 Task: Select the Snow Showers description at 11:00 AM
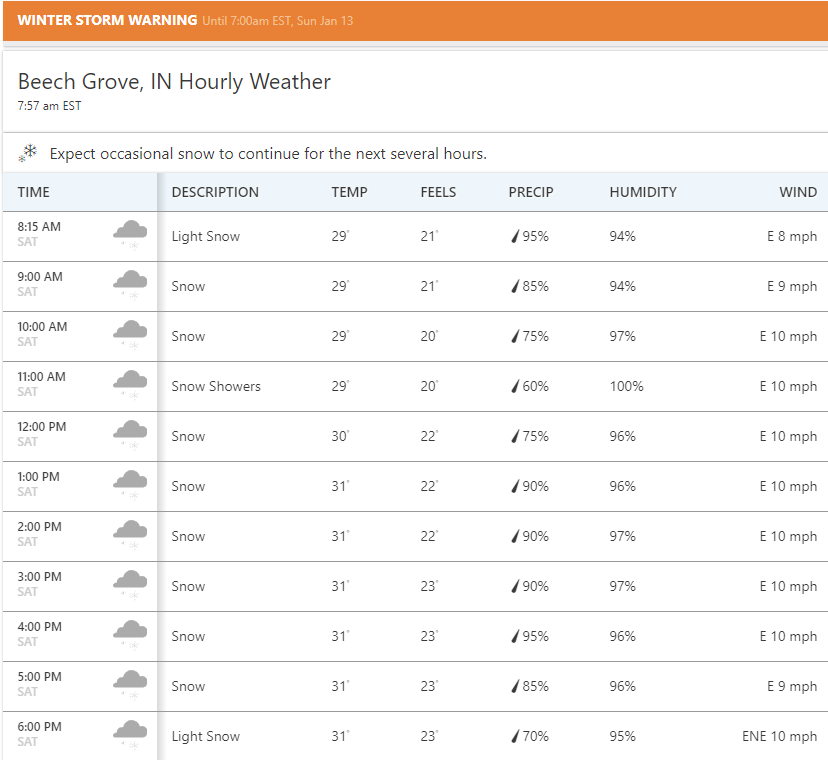click(x=216, y=386)
